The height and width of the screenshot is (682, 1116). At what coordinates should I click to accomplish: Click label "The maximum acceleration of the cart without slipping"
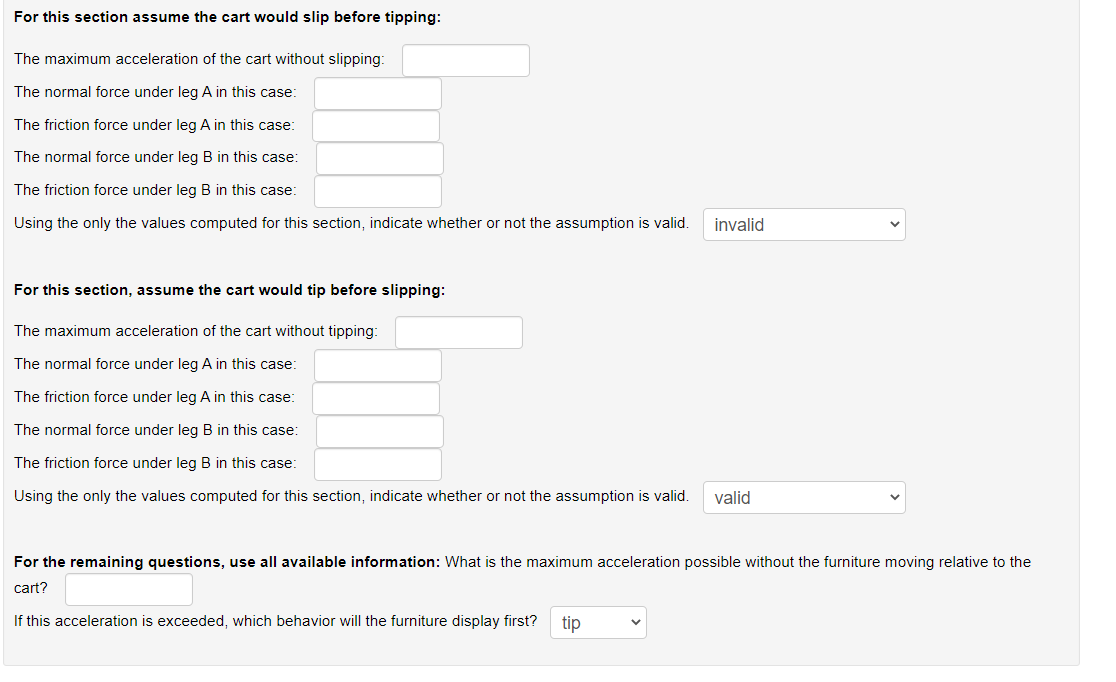pyautogui.click(x=199, y=59)
